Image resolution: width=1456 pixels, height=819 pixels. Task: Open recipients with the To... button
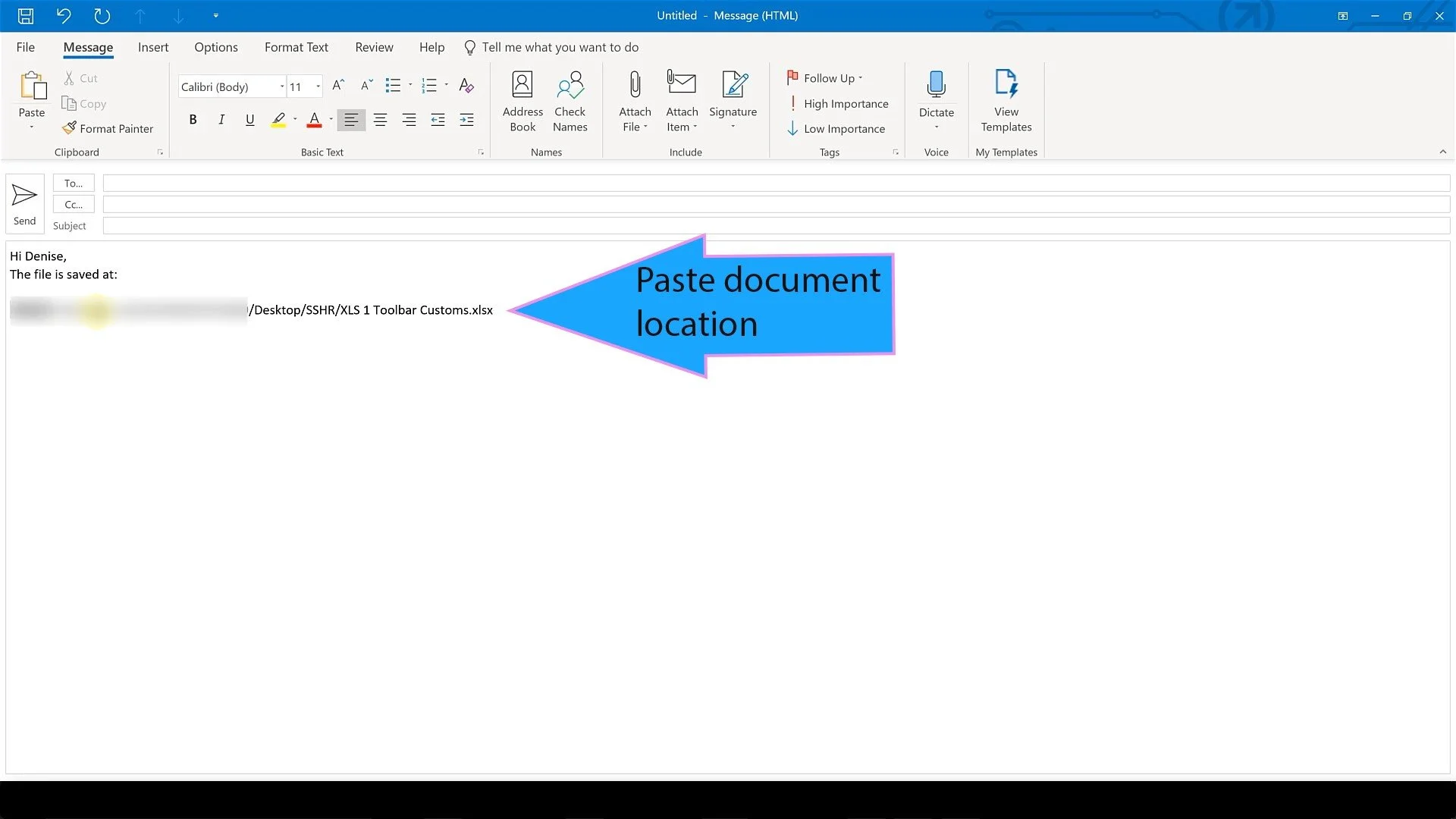click(x=73, y=183)
